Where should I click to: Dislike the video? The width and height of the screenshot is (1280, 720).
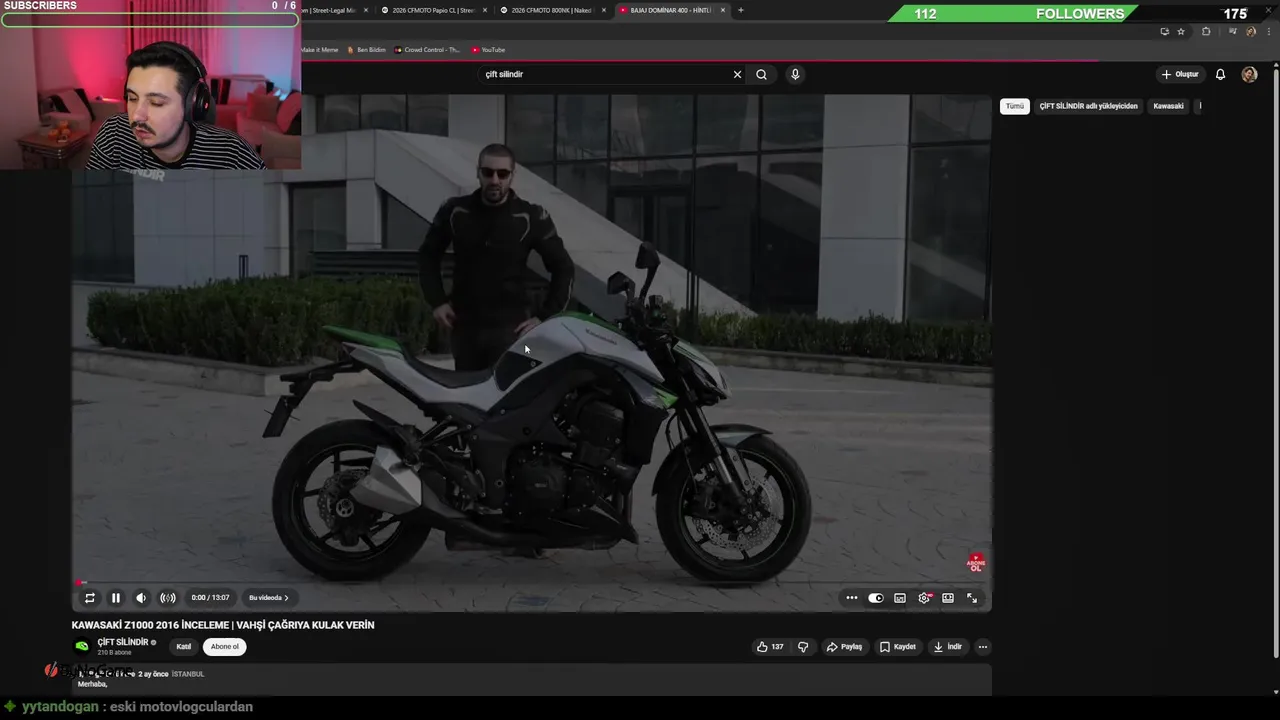coord(803,647)
